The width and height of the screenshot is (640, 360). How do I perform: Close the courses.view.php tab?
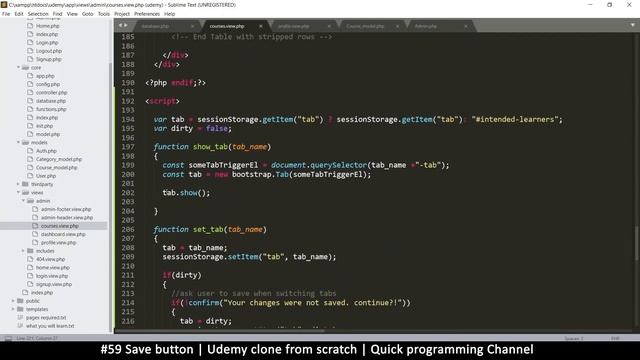261,26
